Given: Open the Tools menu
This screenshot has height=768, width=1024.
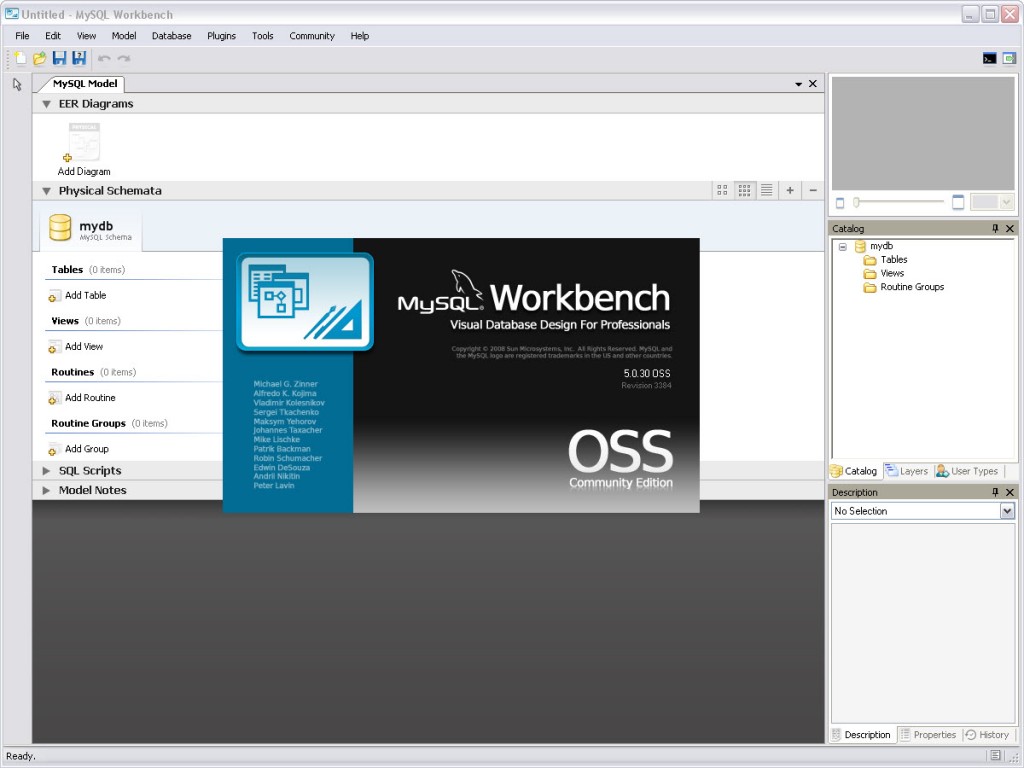Looking at the screenshot, I should coord(263,36).
